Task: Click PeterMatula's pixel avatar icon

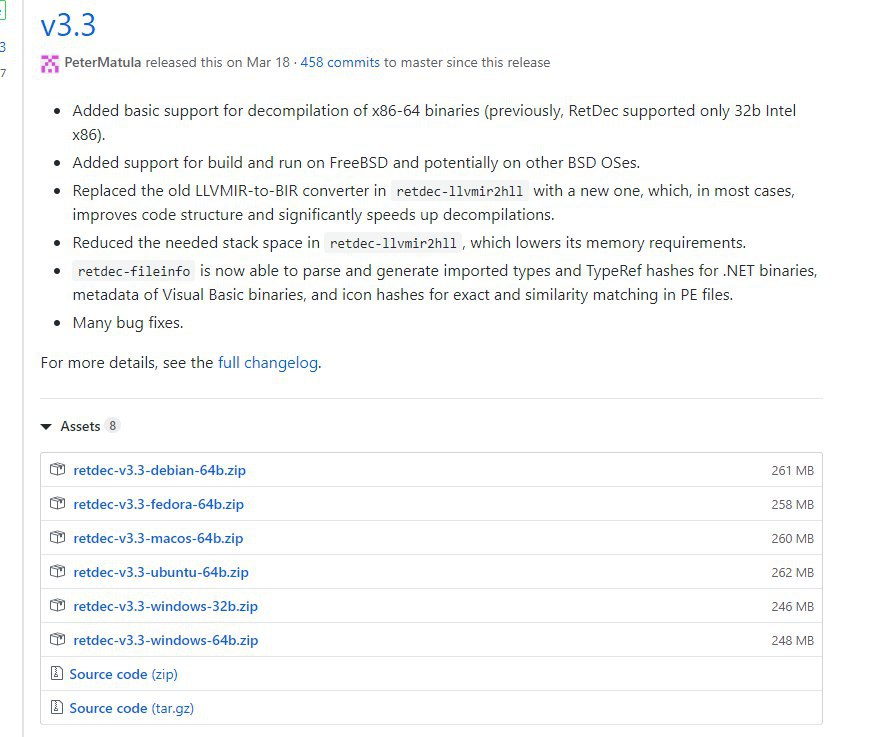Action: point(50,63)
